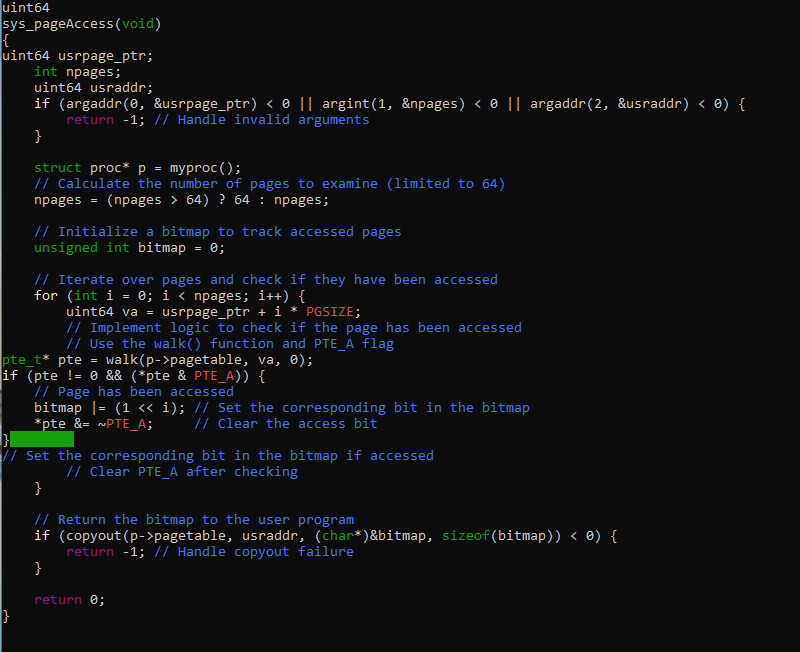The width and height of the screenshot is (800, 652).
Task: Click the 'uint64 usraddr;' declaration line
Action: pyautogui.click(x=93, y=88)
